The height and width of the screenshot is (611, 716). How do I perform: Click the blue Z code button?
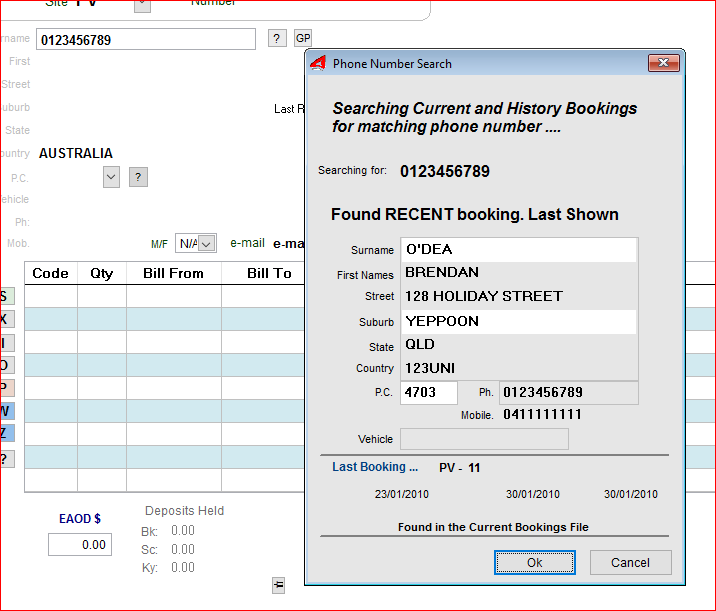coord(5,433)
